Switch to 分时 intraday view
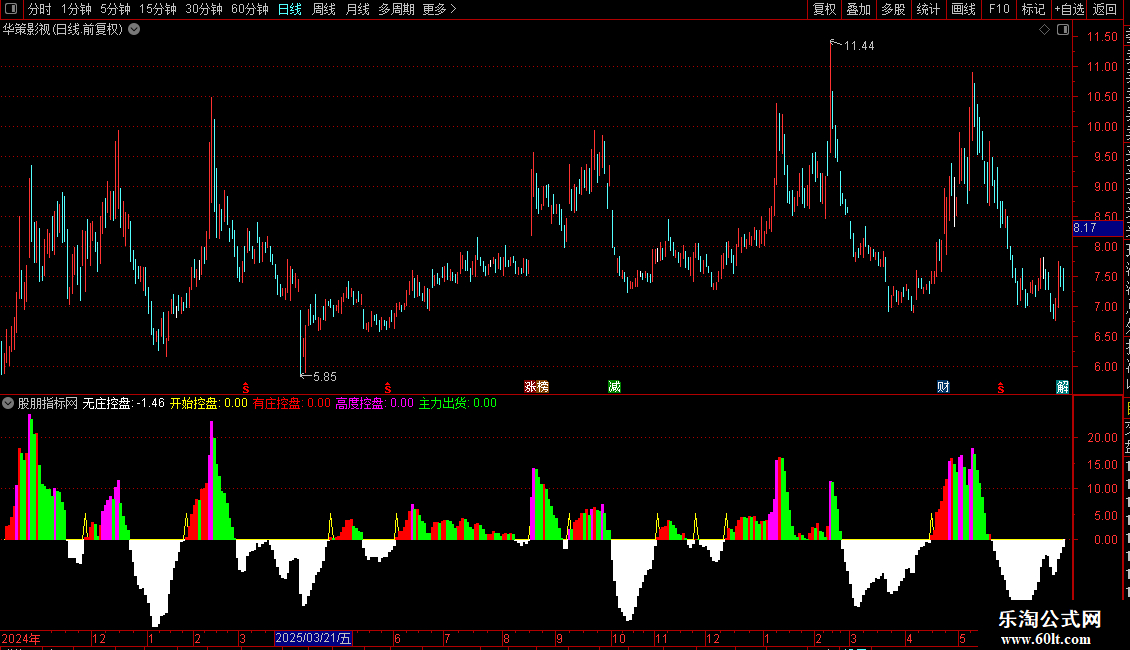The image size is (1130, 650). click(40, 9)
